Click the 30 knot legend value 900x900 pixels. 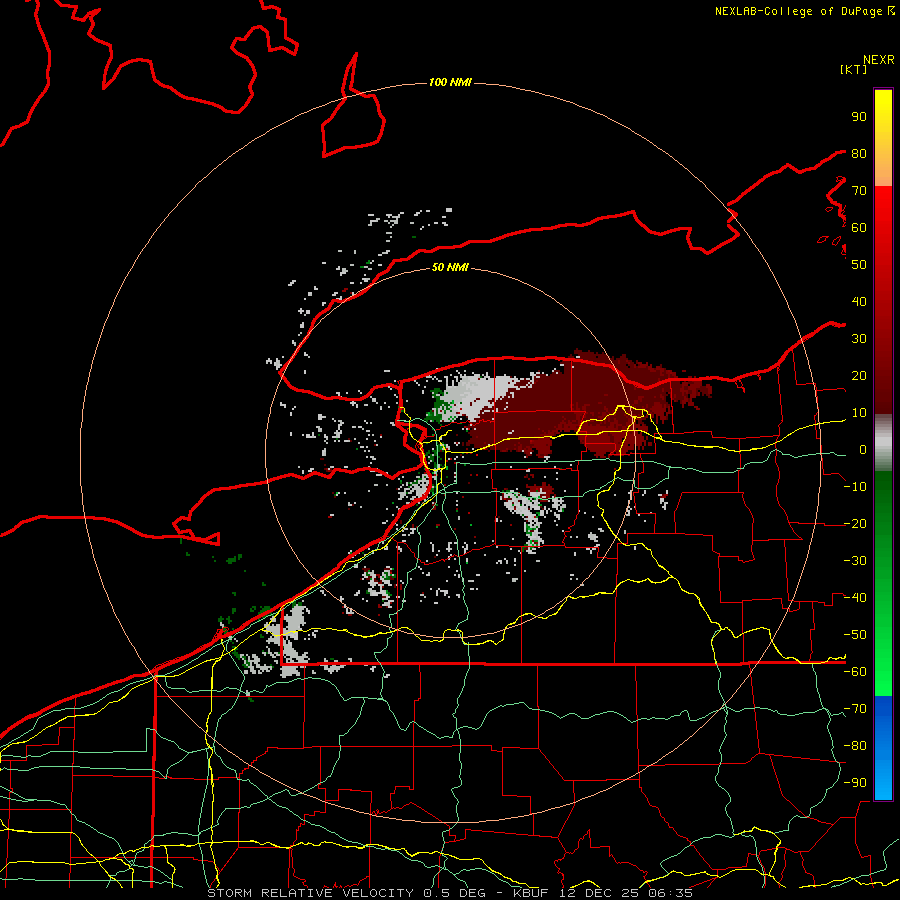pos(859,339)
